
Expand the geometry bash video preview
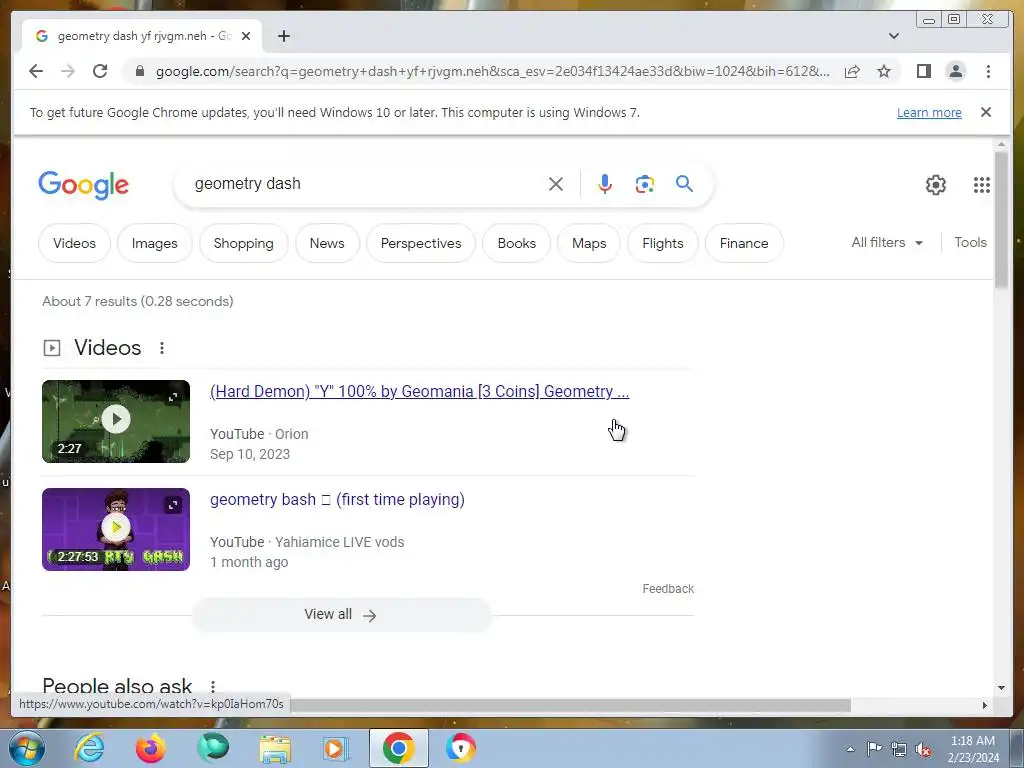click(173, 505)
